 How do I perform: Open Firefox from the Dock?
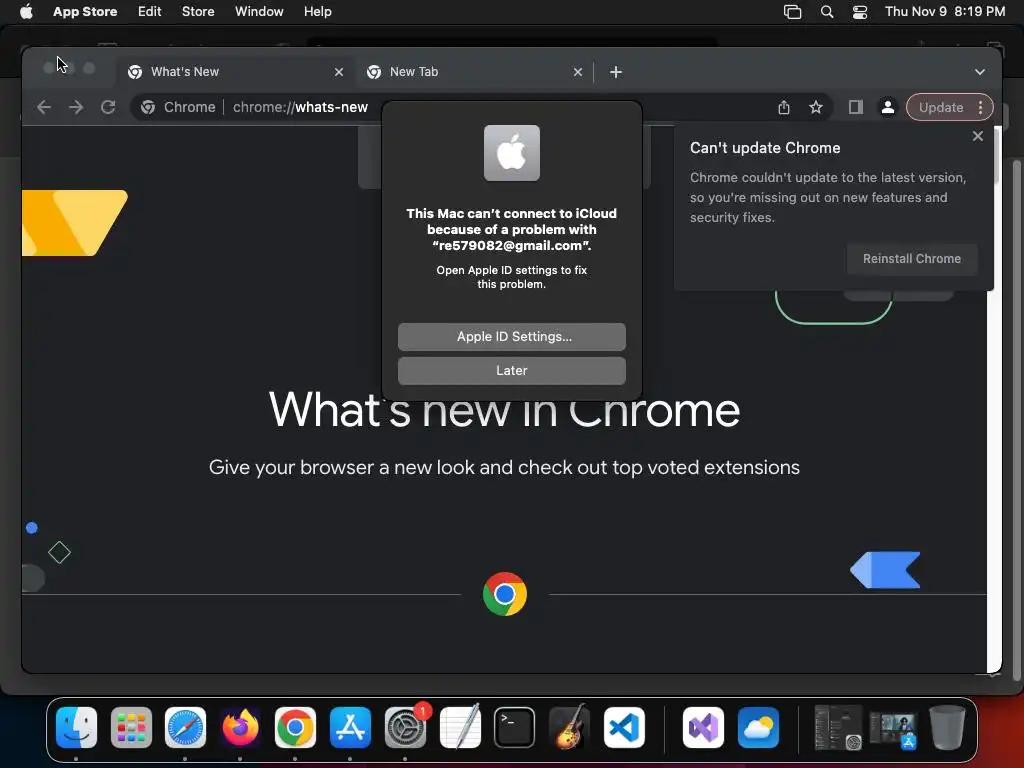coord(240,728)
